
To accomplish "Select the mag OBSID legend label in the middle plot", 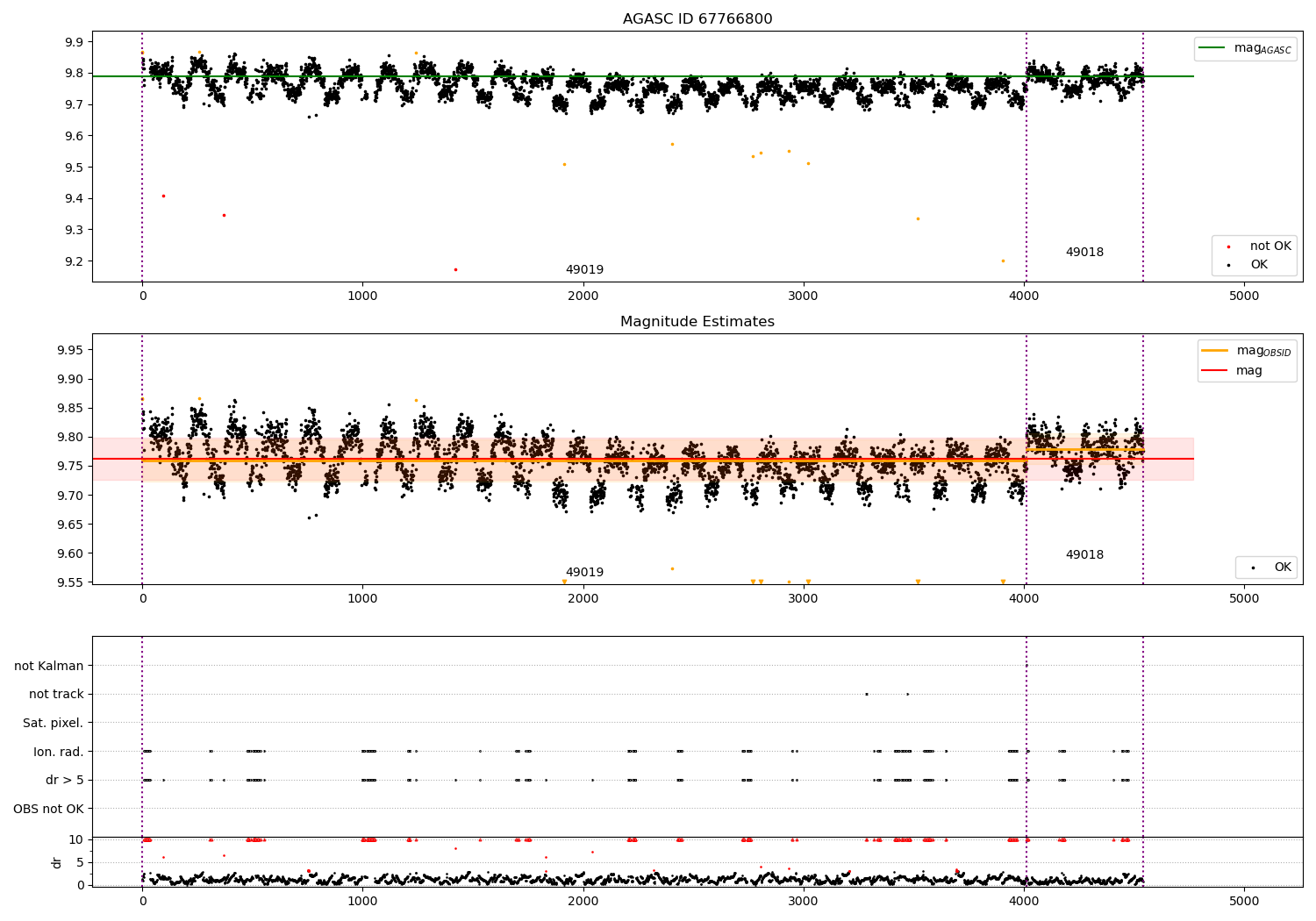I will (x=1263, y=351).
